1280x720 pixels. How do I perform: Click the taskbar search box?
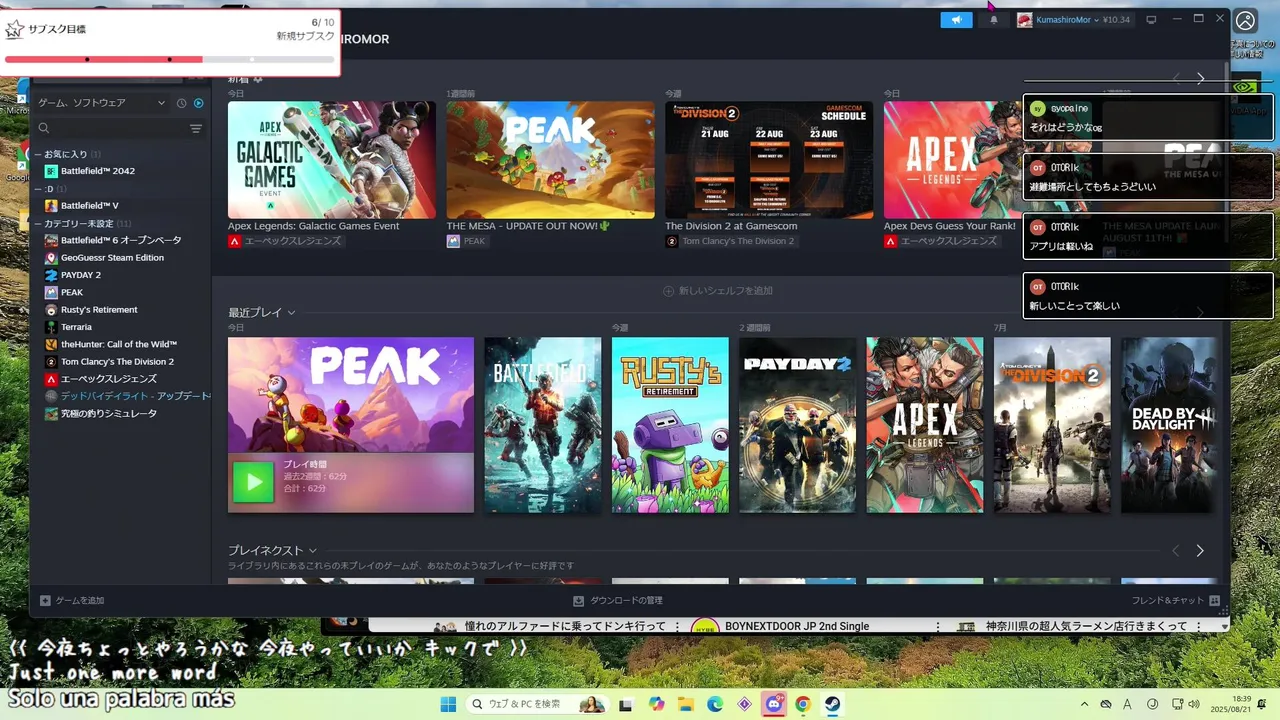(x=540, y=704)
